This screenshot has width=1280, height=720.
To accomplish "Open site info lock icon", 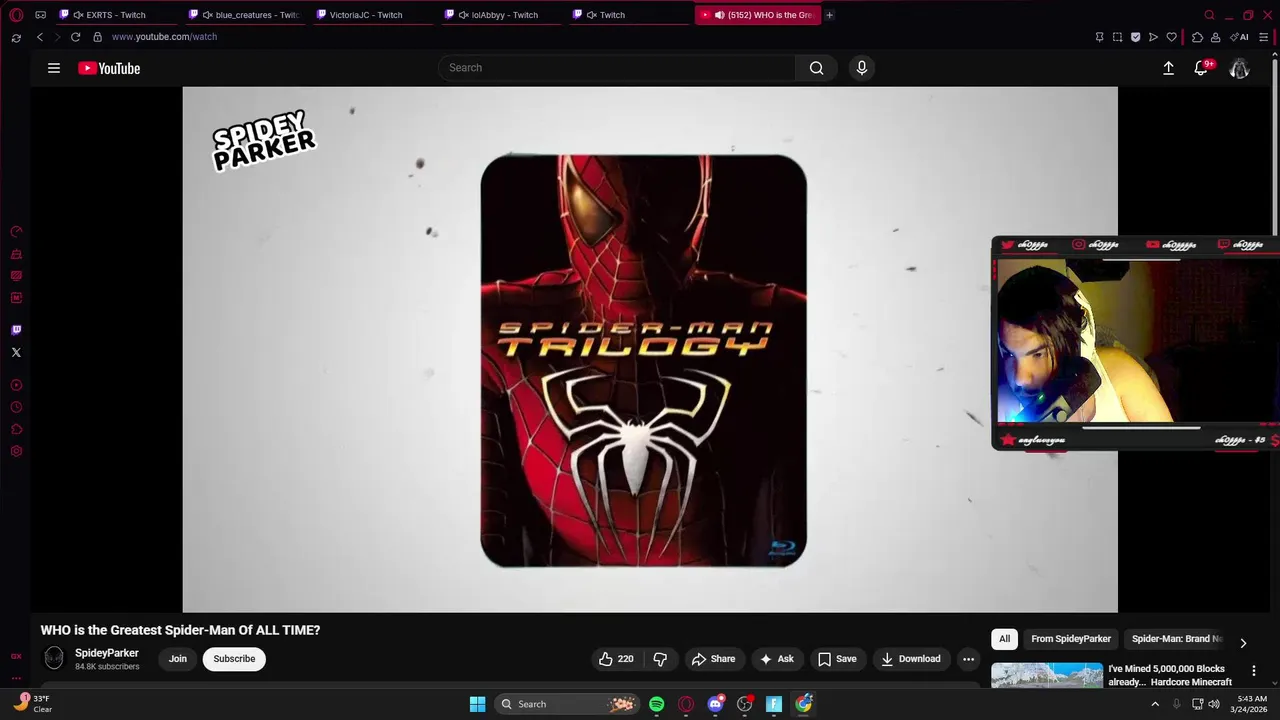I will coord(97,37).
